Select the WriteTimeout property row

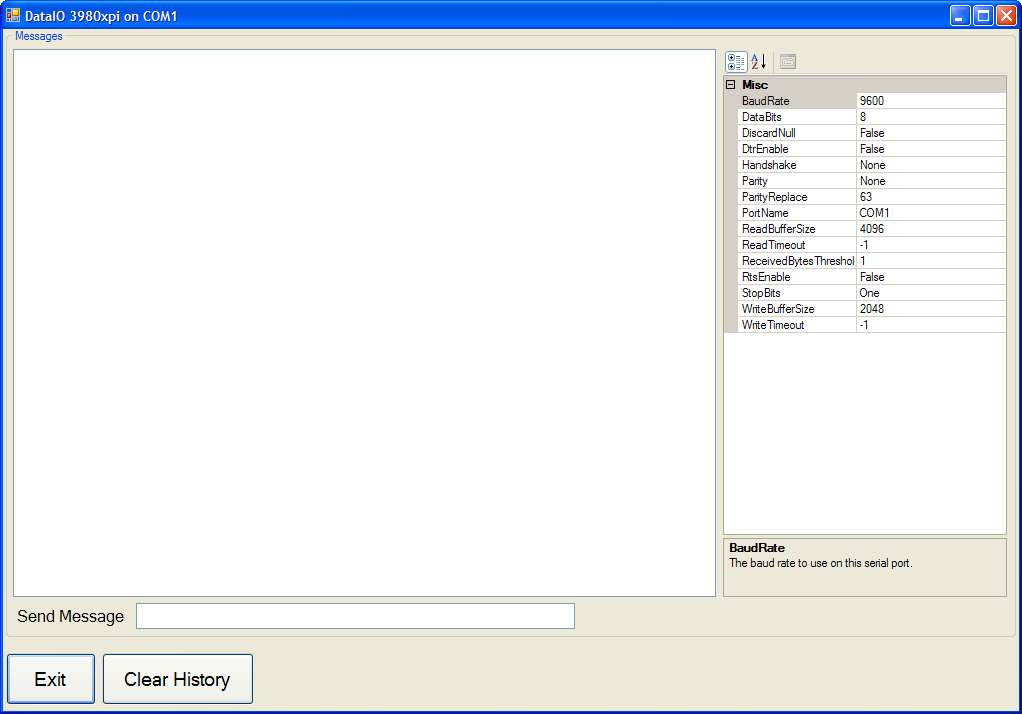pos(865,325)
